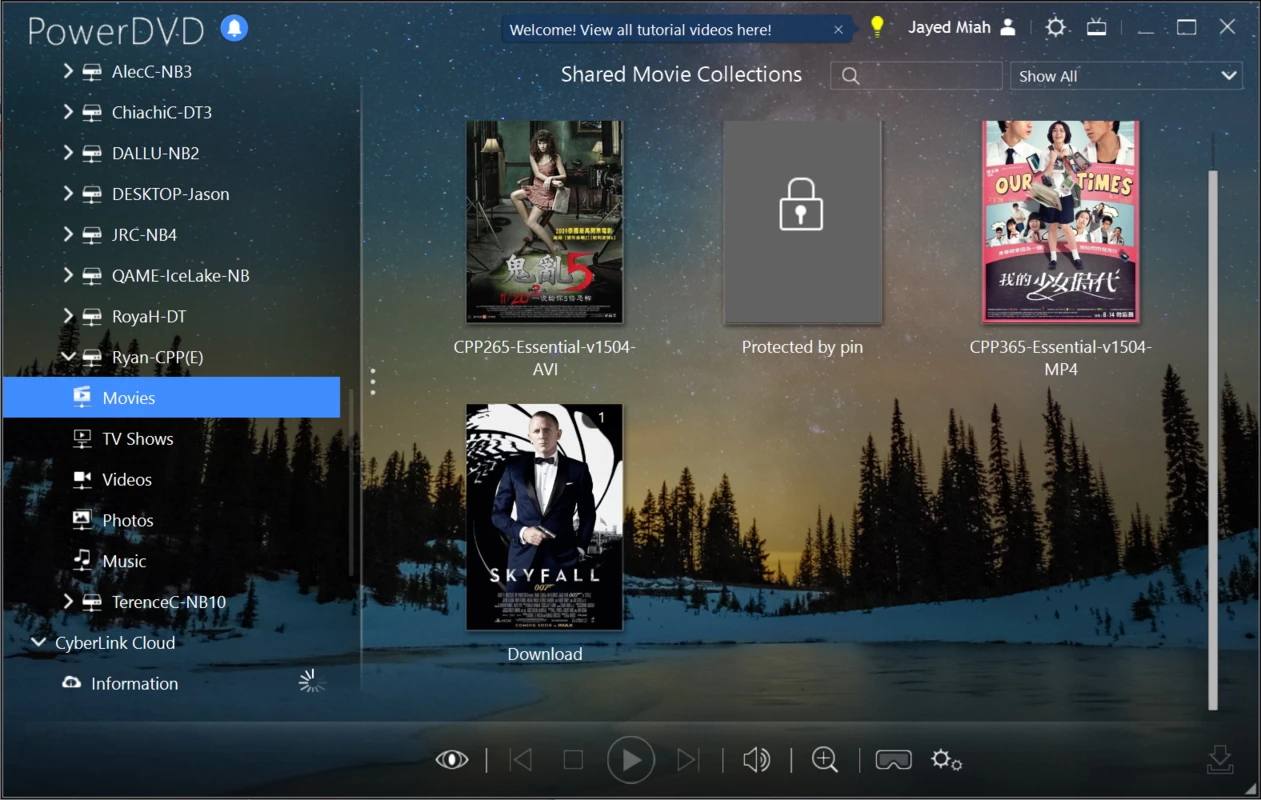The width and height of the screenshot is (1261, 800).
Task: Collapse the Ryan-CPP(E) server node
Action: [x=68, y=357]
